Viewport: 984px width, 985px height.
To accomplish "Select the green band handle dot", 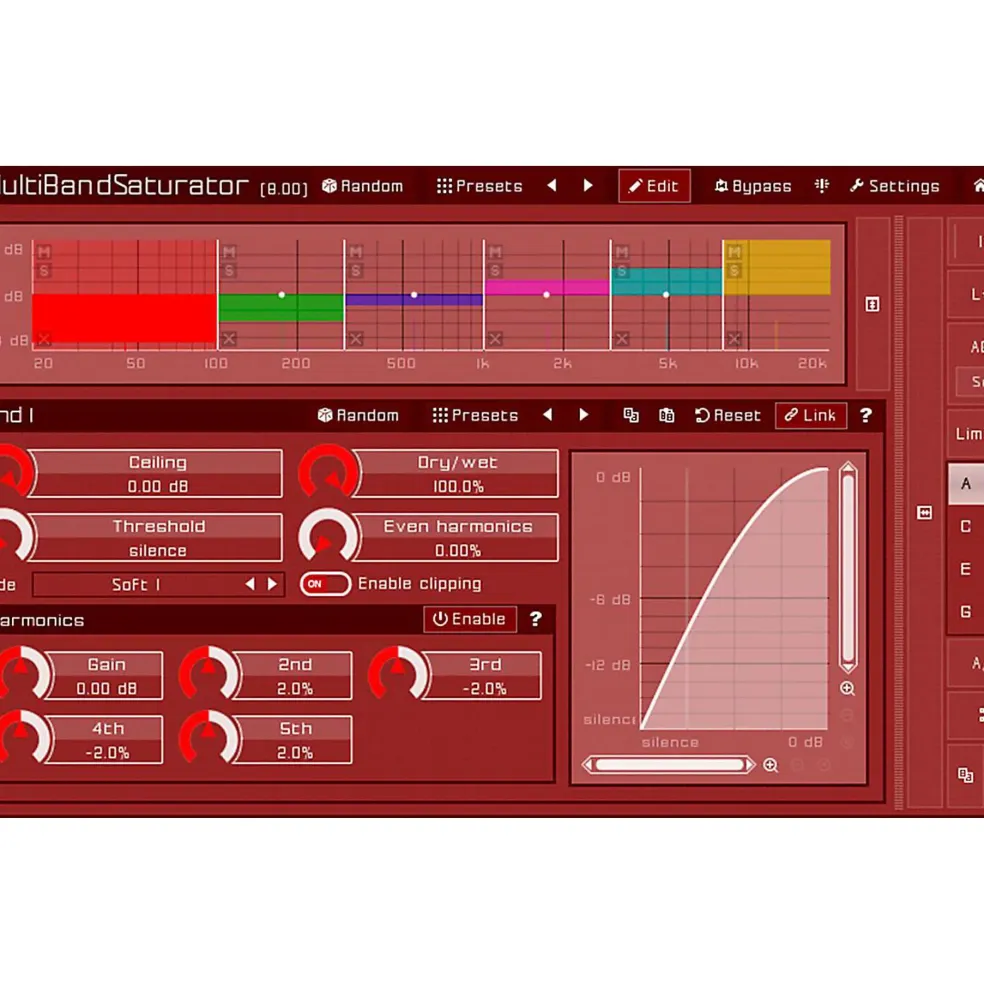I will [x=282, y=295].
